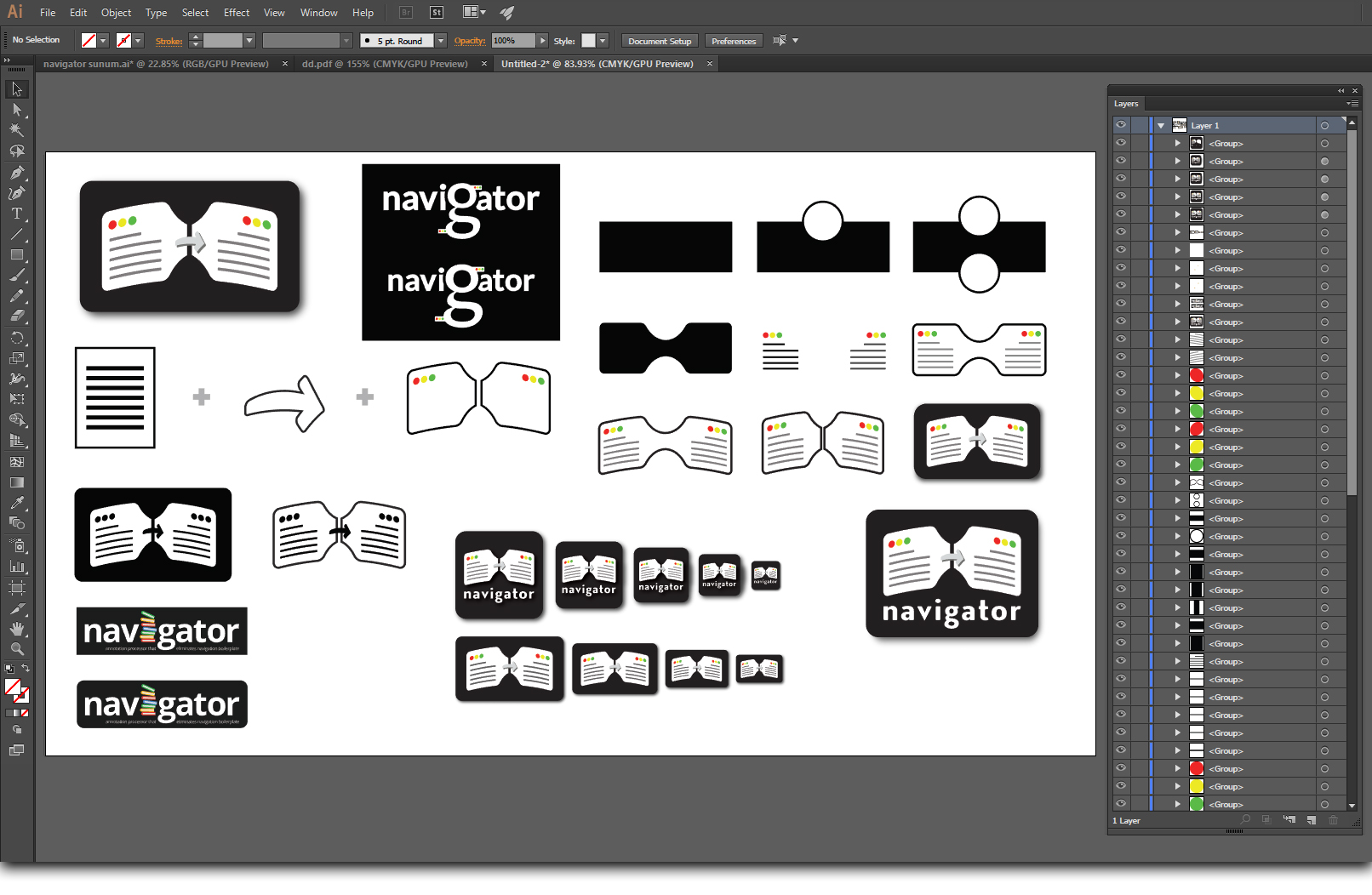Open the 5 pt. Round brush dropdown
The height and width of the screenshot is (895, 1372).
click(x=441, y=41)
